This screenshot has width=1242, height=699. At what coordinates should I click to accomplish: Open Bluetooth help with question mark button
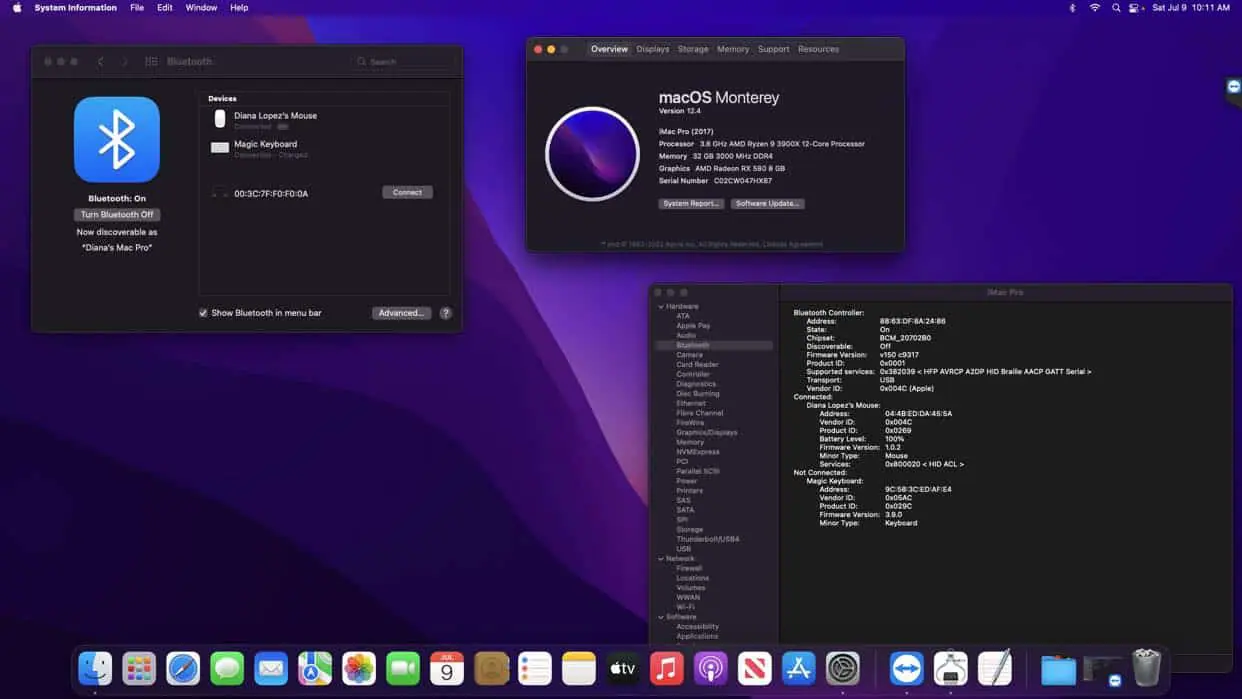click(x=446, y=313)
